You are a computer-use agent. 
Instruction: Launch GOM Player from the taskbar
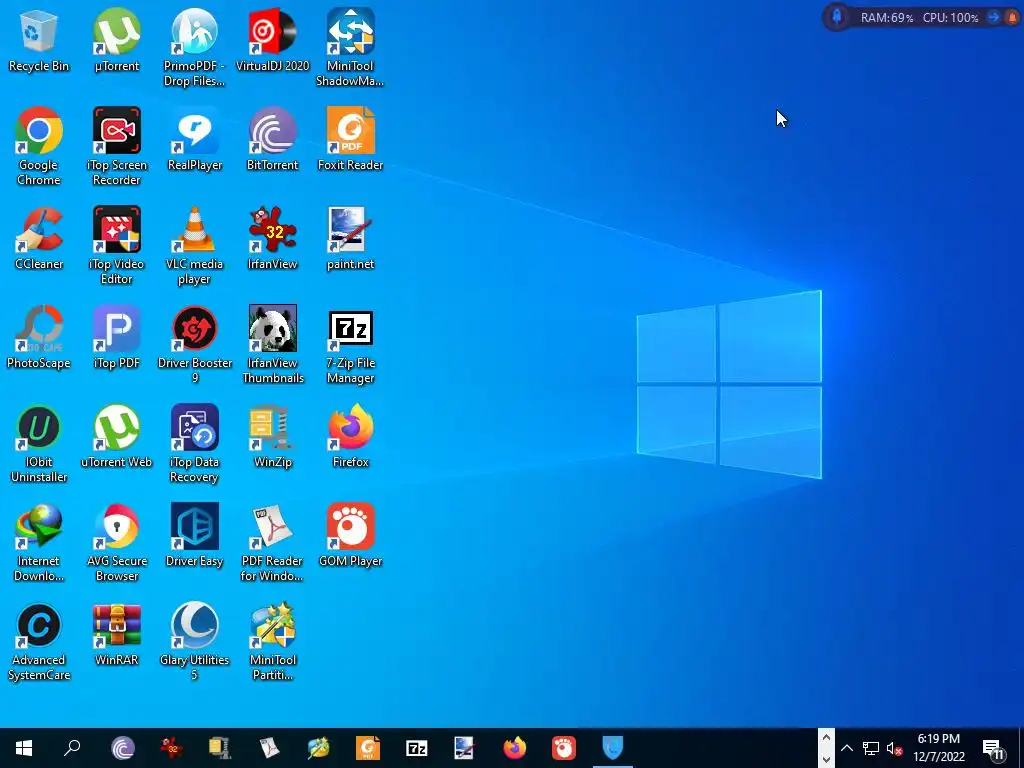pyautogui.click(x=564, y=748)
